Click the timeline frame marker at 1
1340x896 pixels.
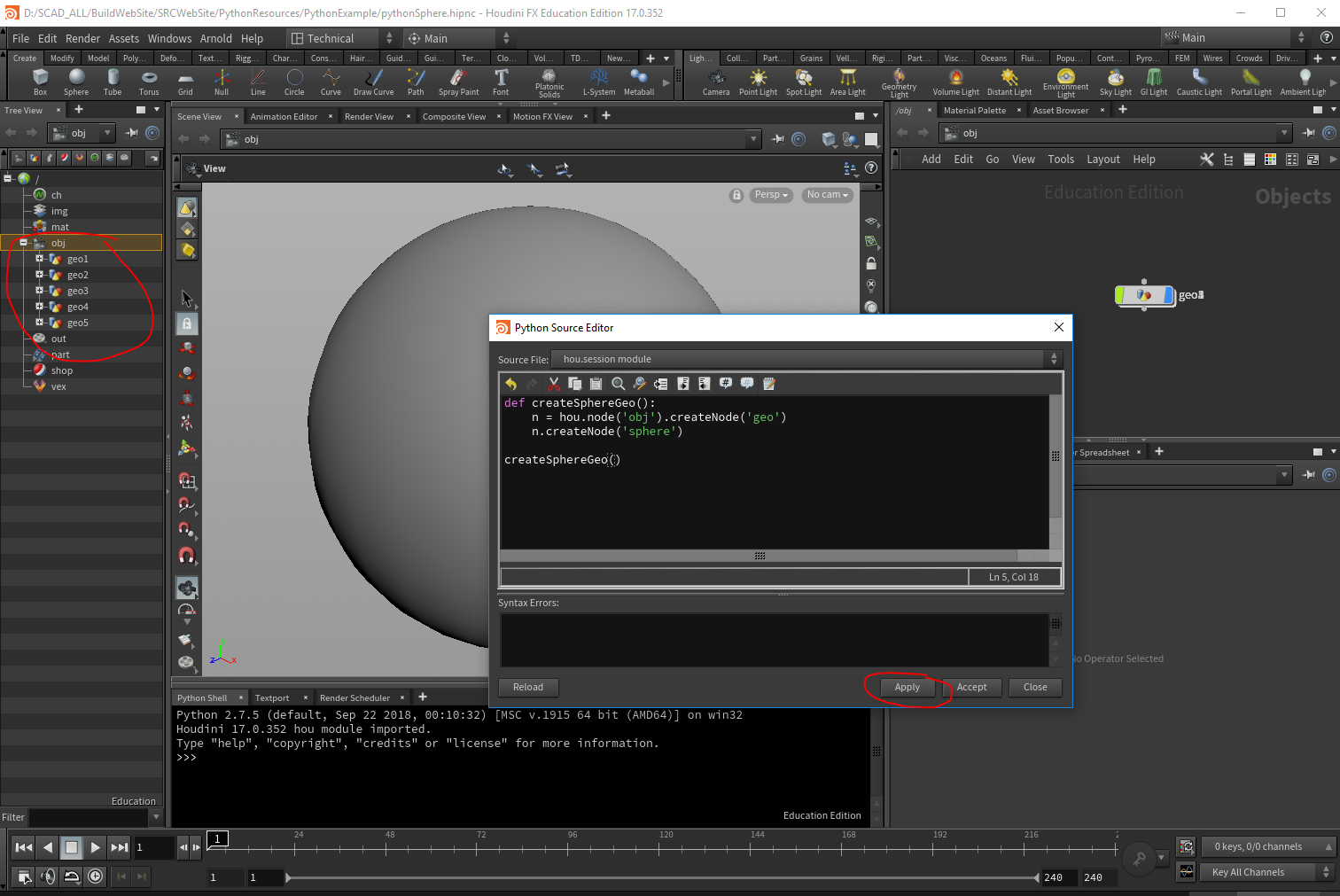217,838
